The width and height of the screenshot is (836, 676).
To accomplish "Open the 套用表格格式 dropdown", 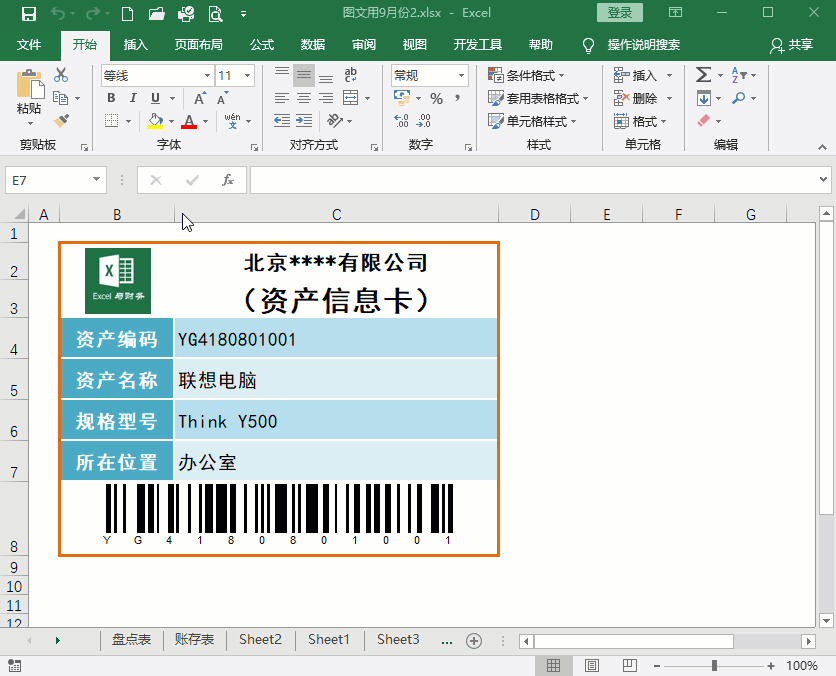I will pyautogui.click(x=538, y=99).
